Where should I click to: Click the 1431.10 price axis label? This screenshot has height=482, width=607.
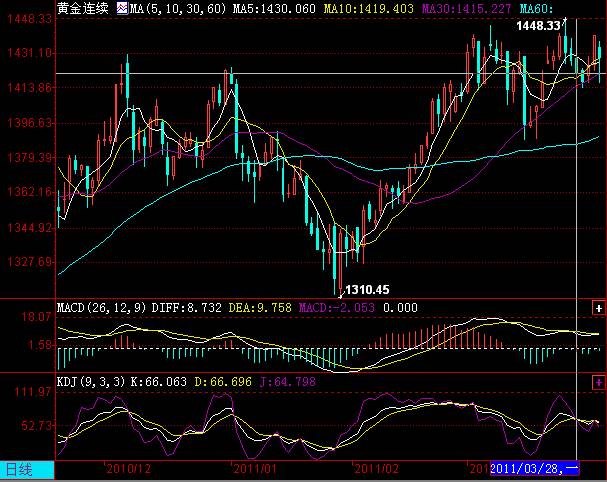(x=30, y=52)
